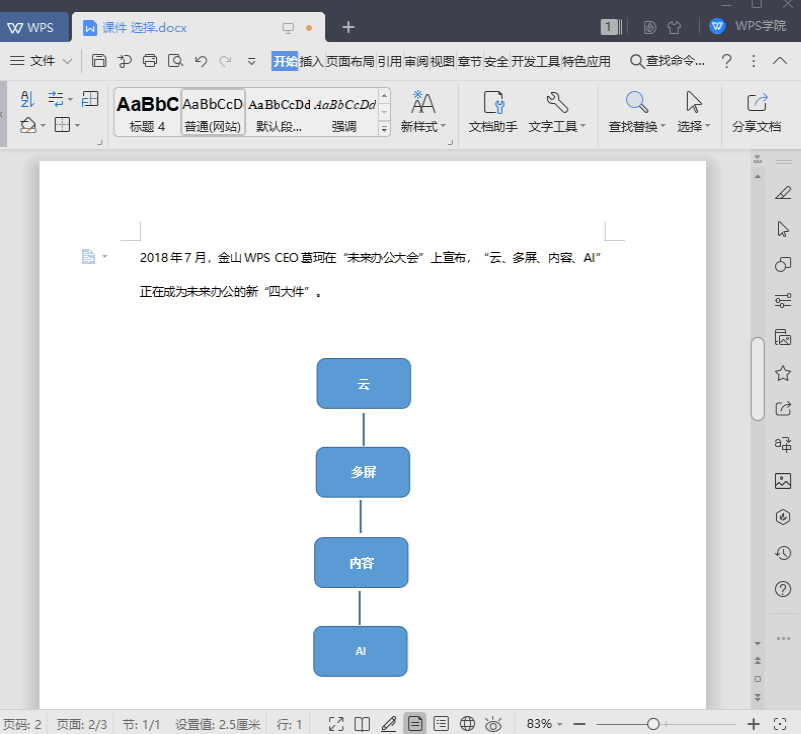Expand the styles gallery list
Image resolution: width=801 pixels, height=734 pixels.
pyautogui.click(x=385, y=129)
